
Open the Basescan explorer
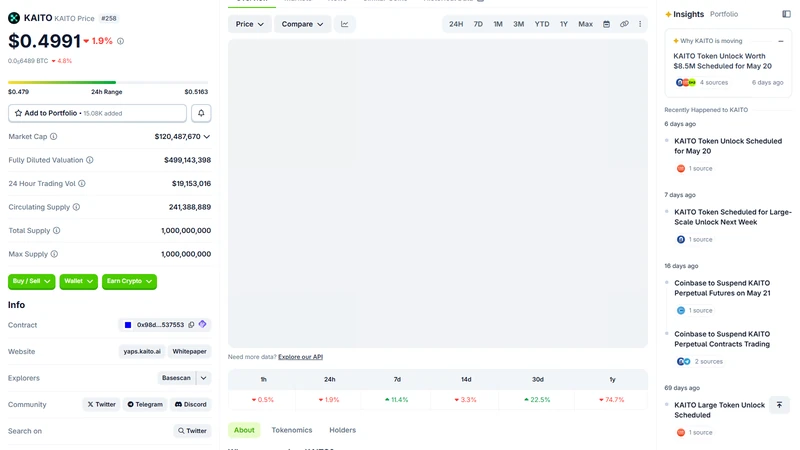(x=176, y=378)
